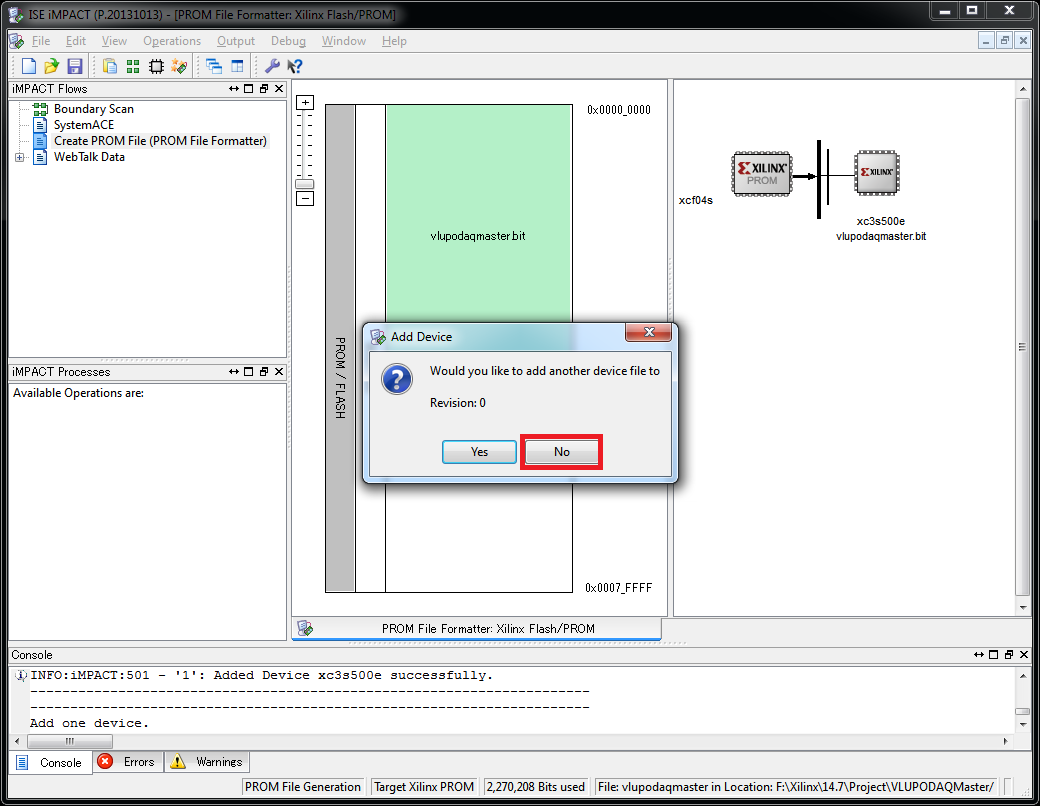1040x806 pixels.
Task: Maximize the iMPACT Processes panel
Action: tap(249, 371)
